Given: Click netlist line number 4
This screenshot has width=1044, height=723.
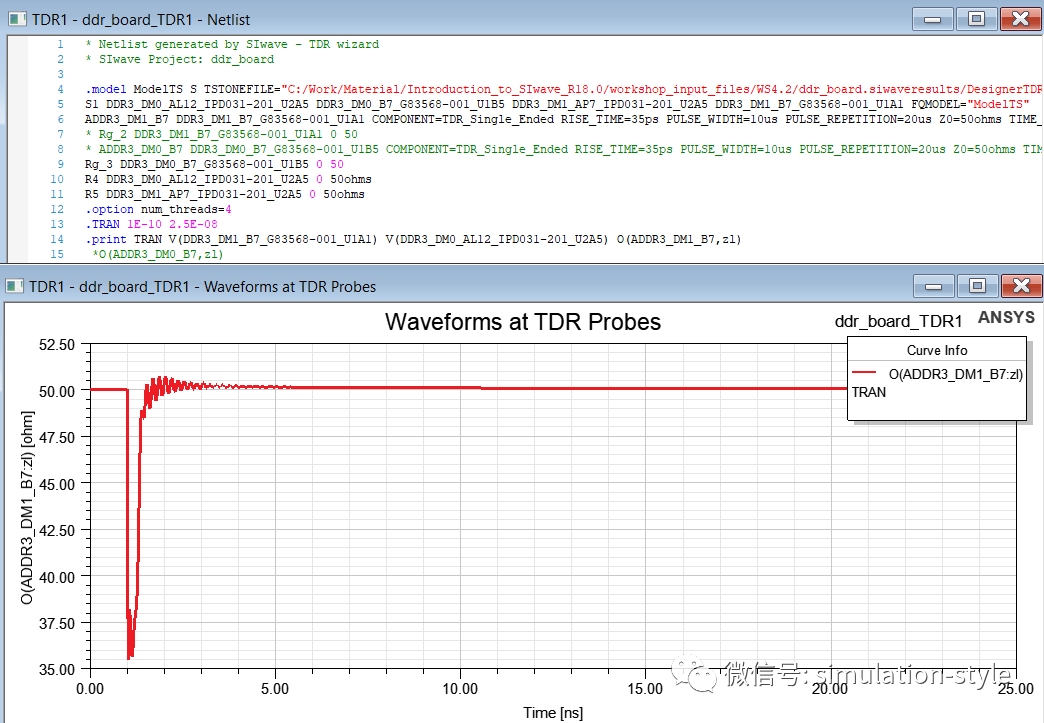Looking at the screenshot, I should pos(60,89).
